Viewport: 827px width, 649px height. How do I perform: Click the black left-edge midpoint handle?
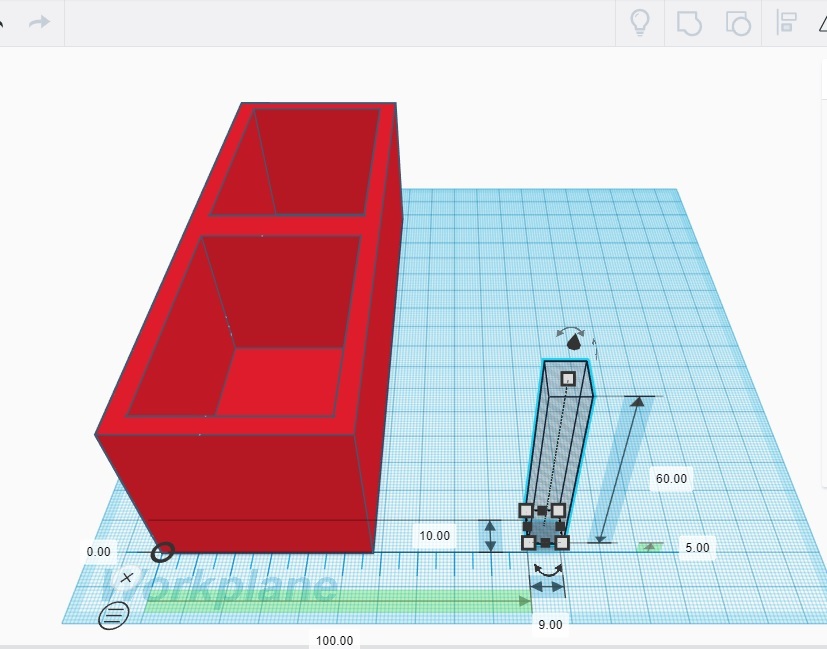[527, 526]
